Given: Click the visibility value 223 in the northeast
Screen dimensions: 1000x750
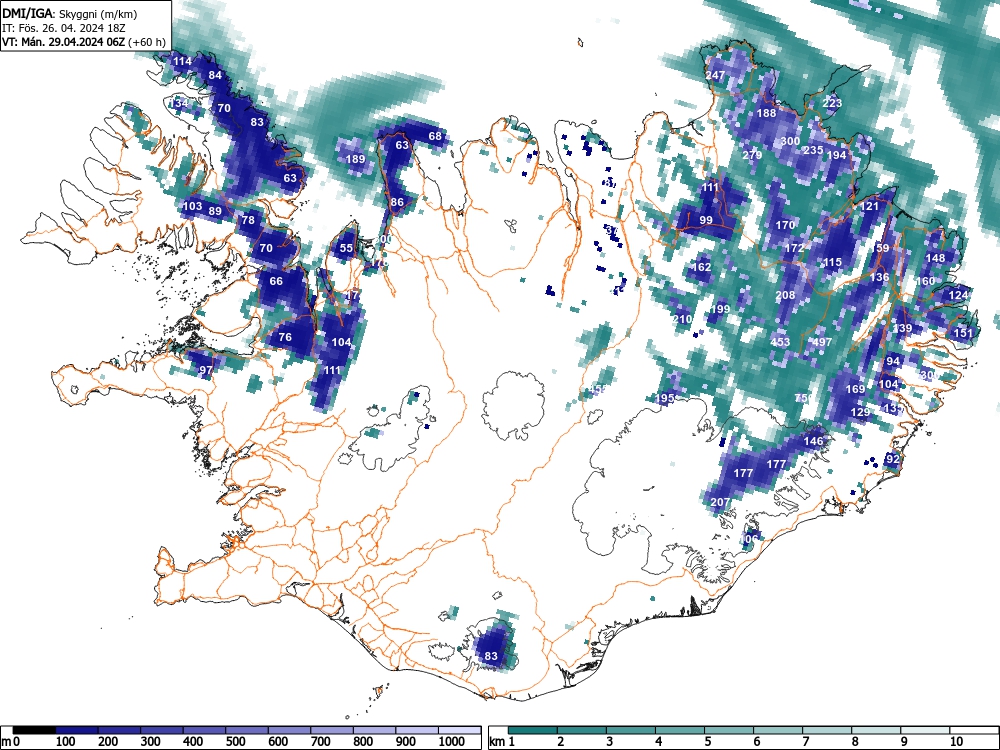Looking at the screenshot, I should pos(832,103).
